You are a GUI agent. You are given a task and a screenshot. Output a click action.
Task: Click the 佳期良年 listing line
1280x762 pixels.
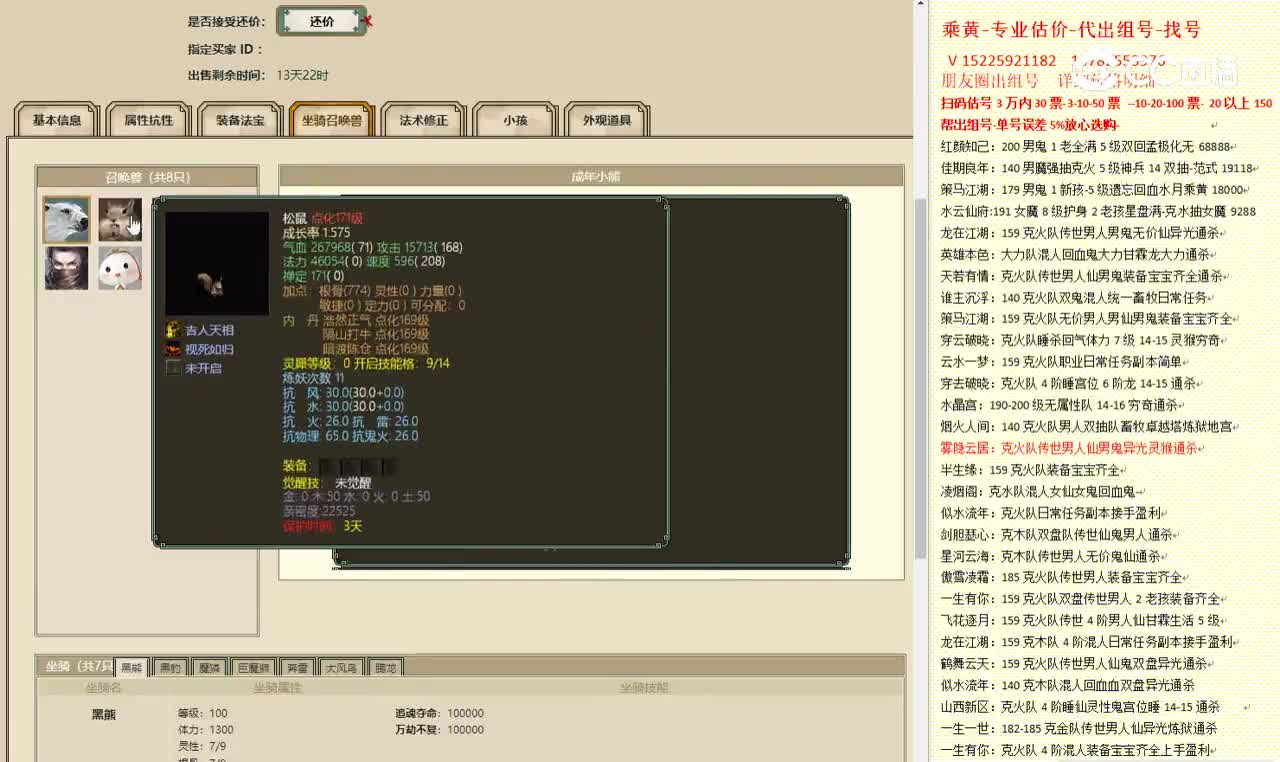click(1097, 168)
